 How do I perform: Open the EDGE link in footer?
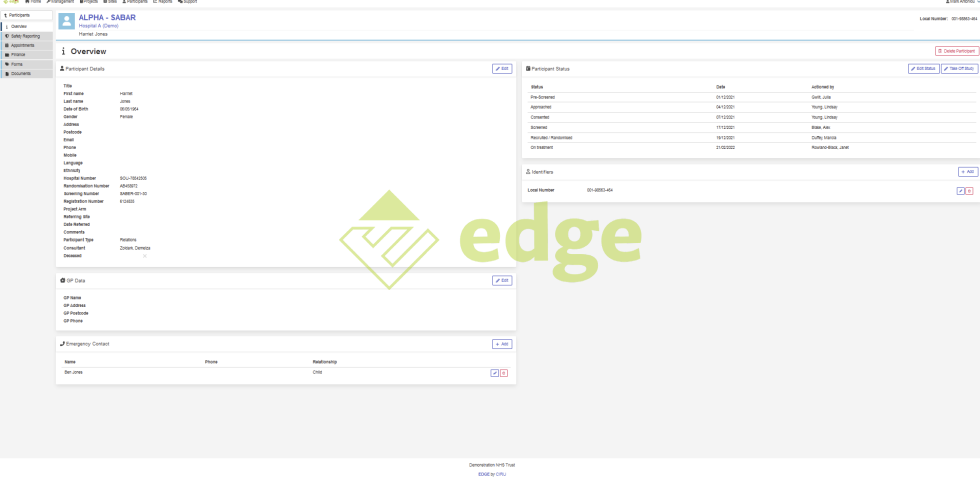point(483,474)
